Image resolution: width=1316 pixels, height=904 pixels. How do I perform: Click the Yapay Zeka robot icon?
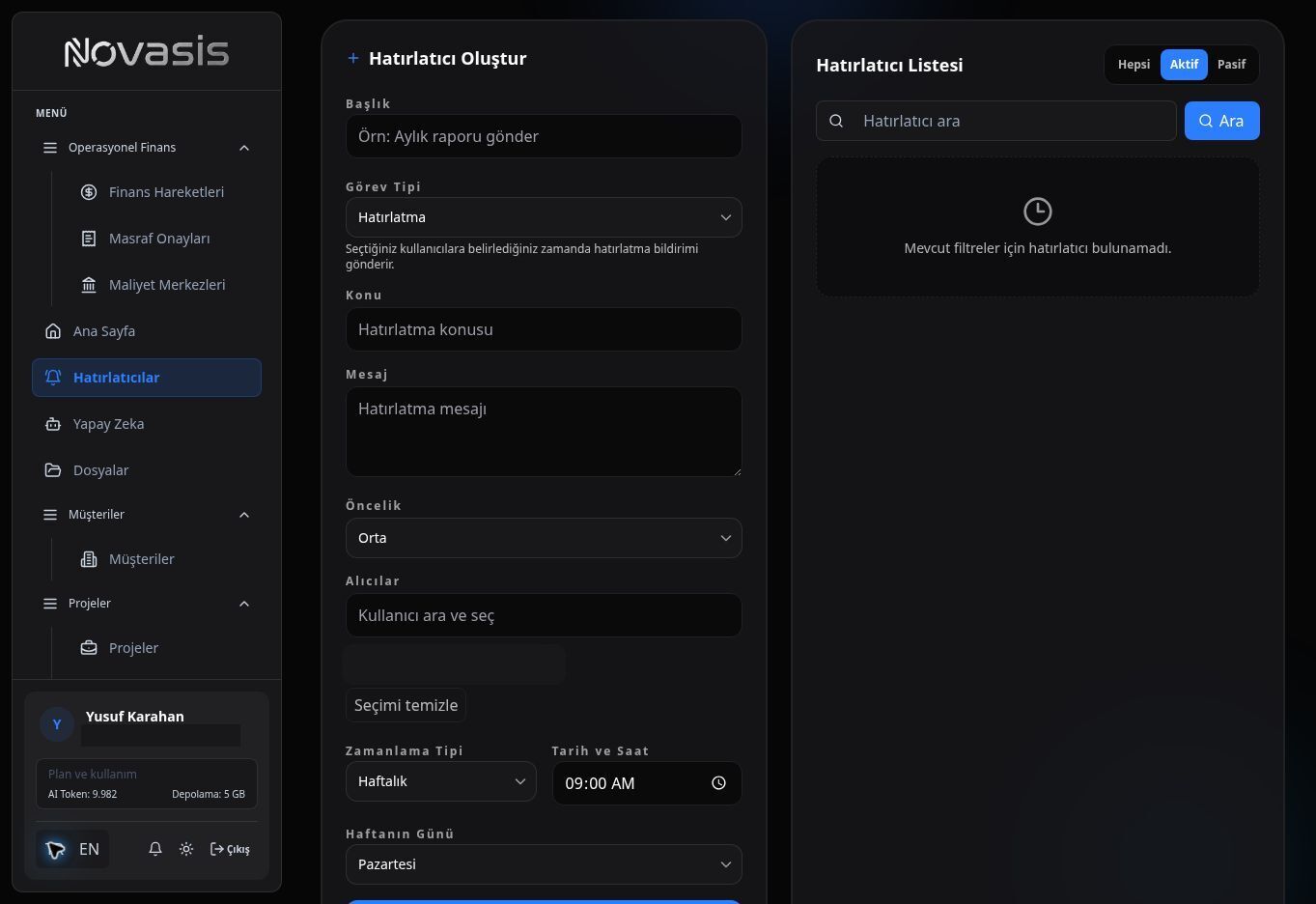53,424
